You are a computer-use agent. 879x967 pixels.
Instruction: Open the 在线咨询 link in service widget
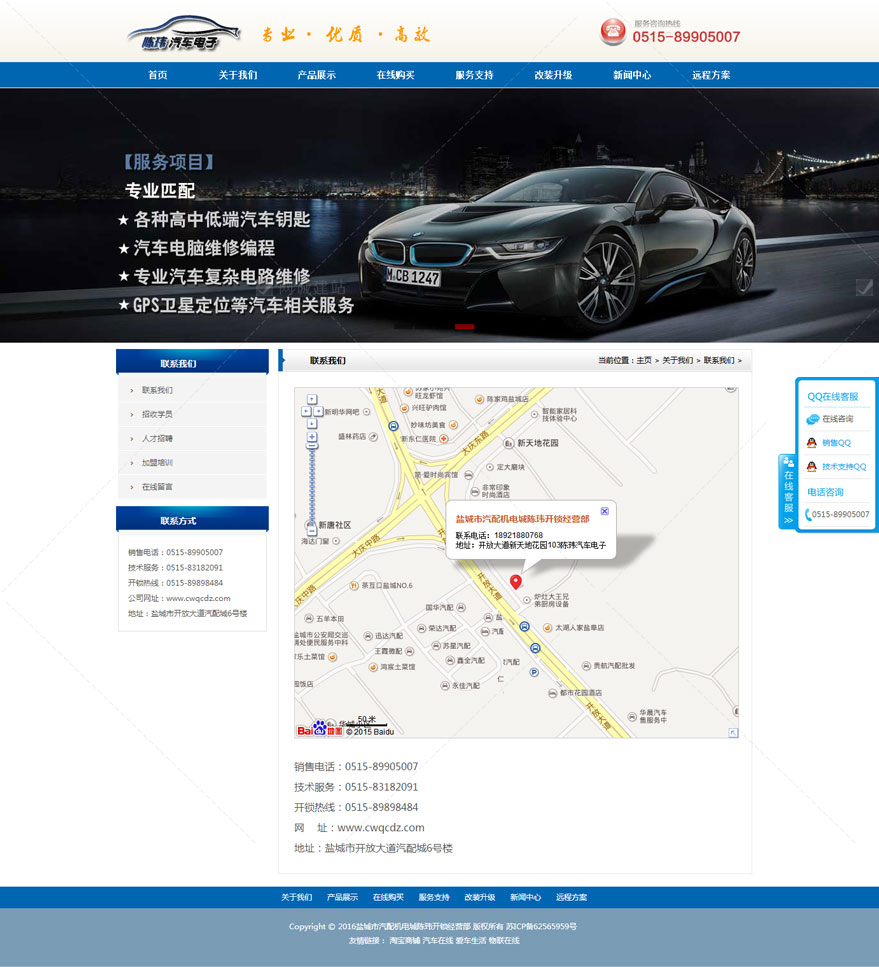tap(838, 419)
